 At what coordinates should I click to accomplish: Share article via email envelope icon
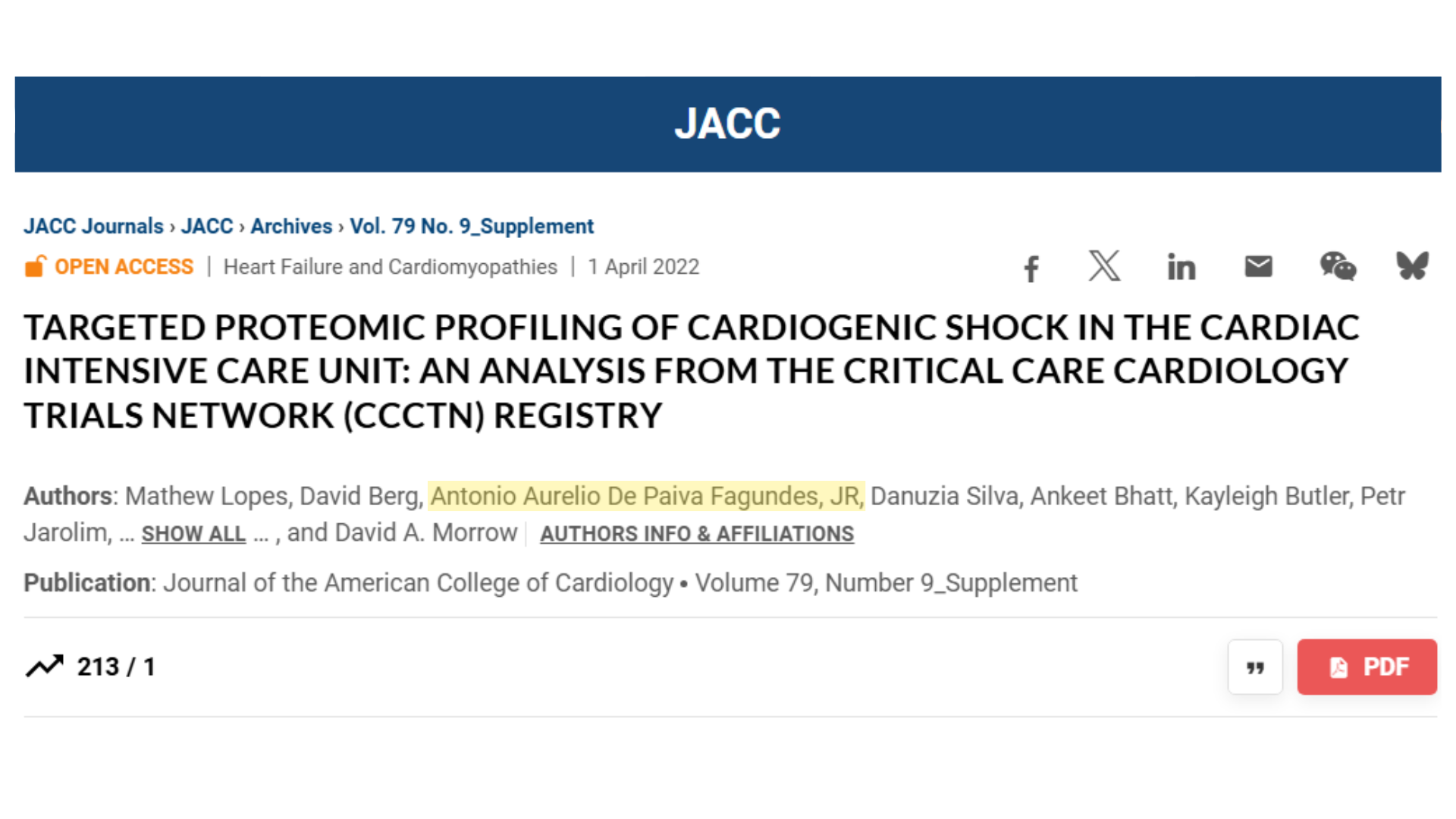point(1258,266)
